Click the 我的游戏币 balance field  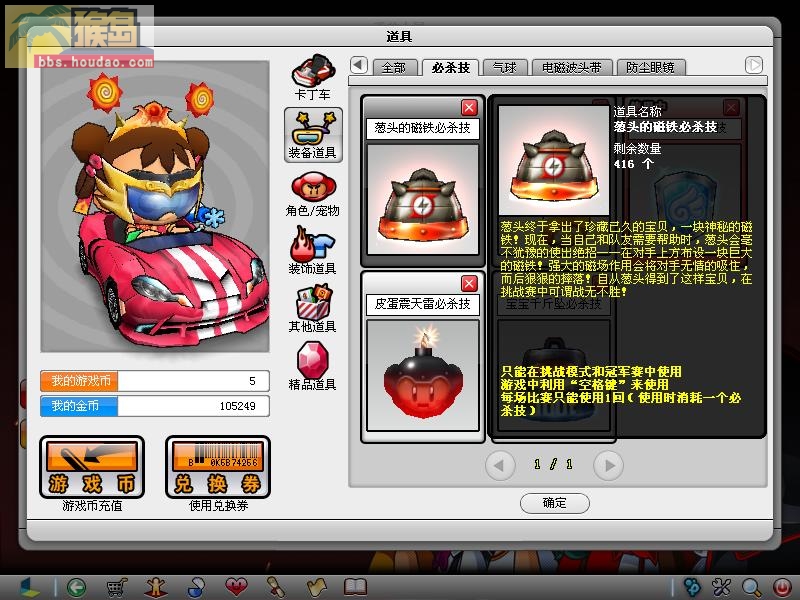coord(155,381)
